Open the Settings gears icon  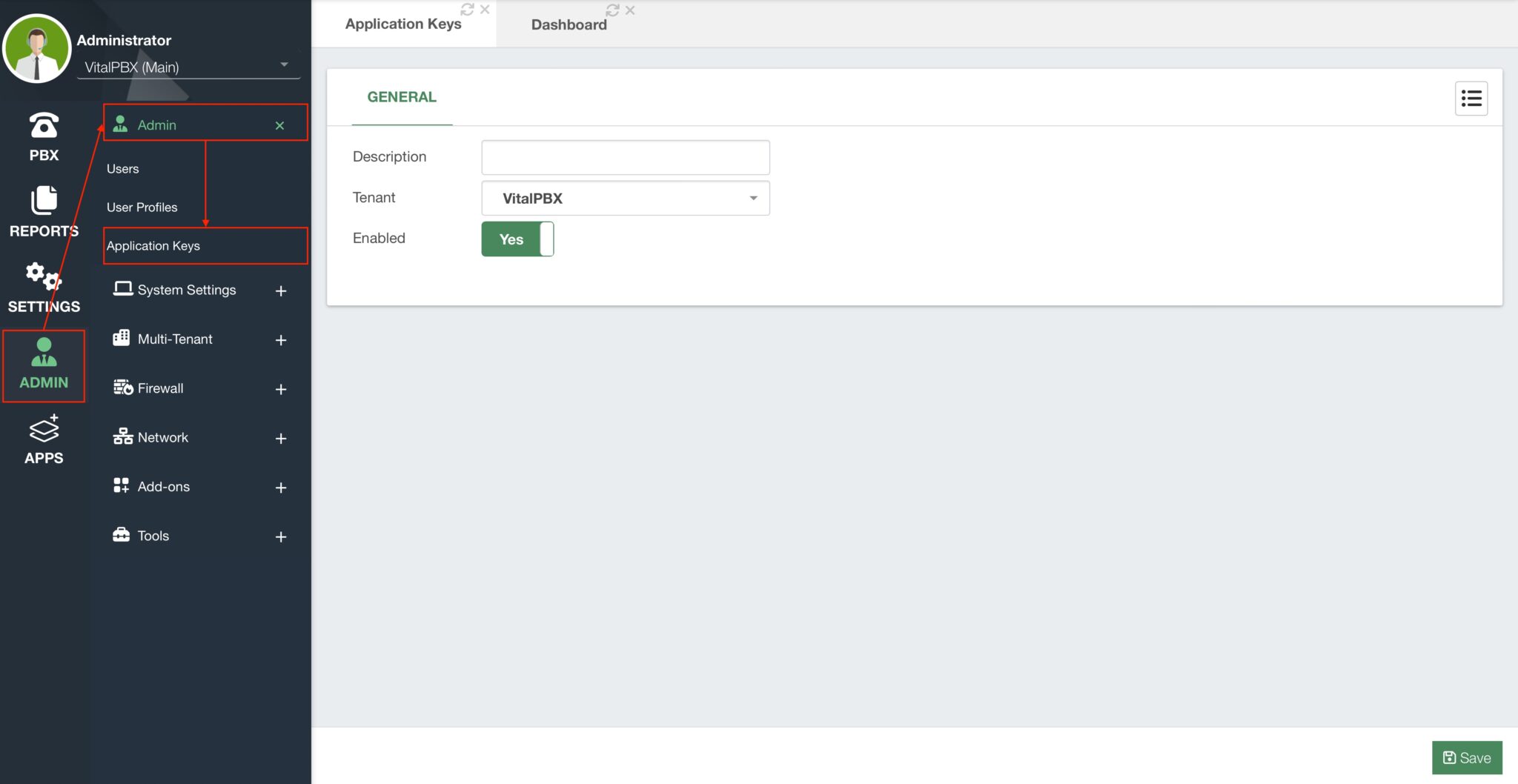[x=44, y=276]
